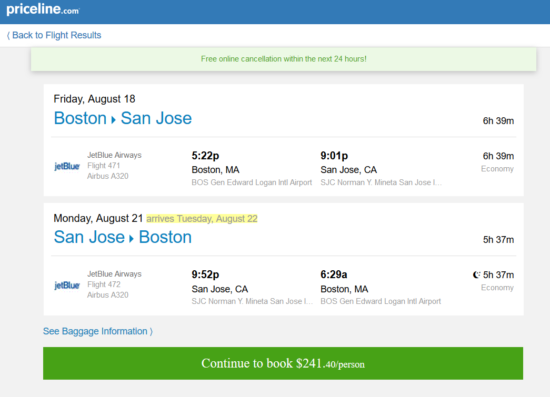The width and height of the screenshot is (550, 397).
Task: Click the highlighted arrives Tuesday, August 22 note
Action: click(202, 218)
